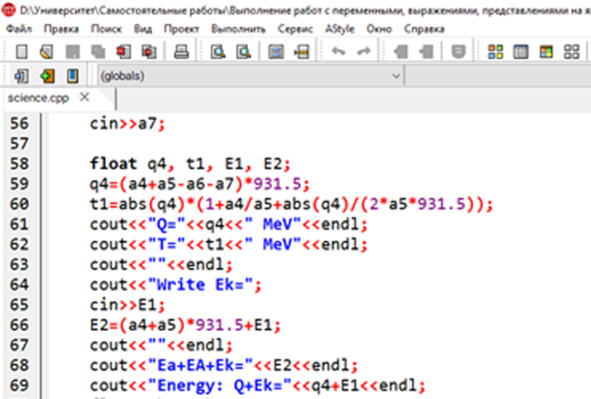Open the Выполнить menu
Viewport: 591px width, 399px height.
tap(238, 29)
